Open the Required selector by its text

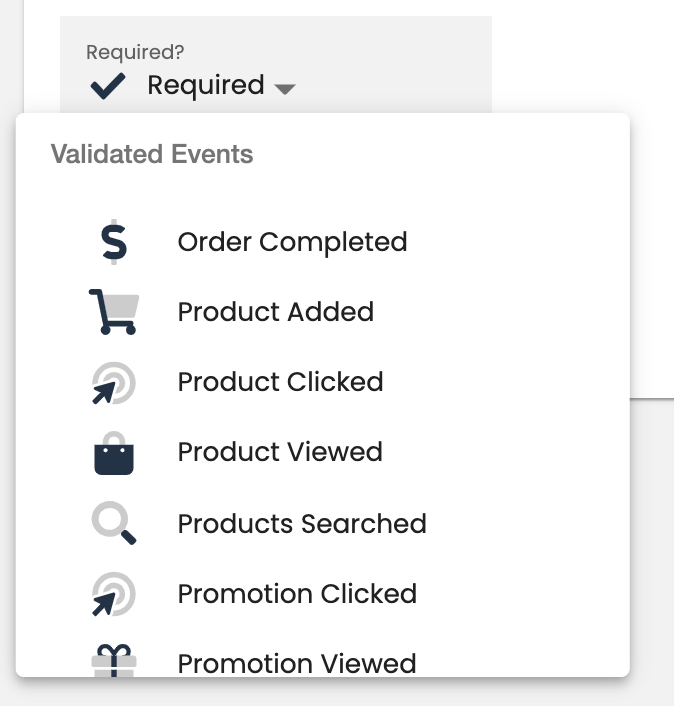point(205,86)
